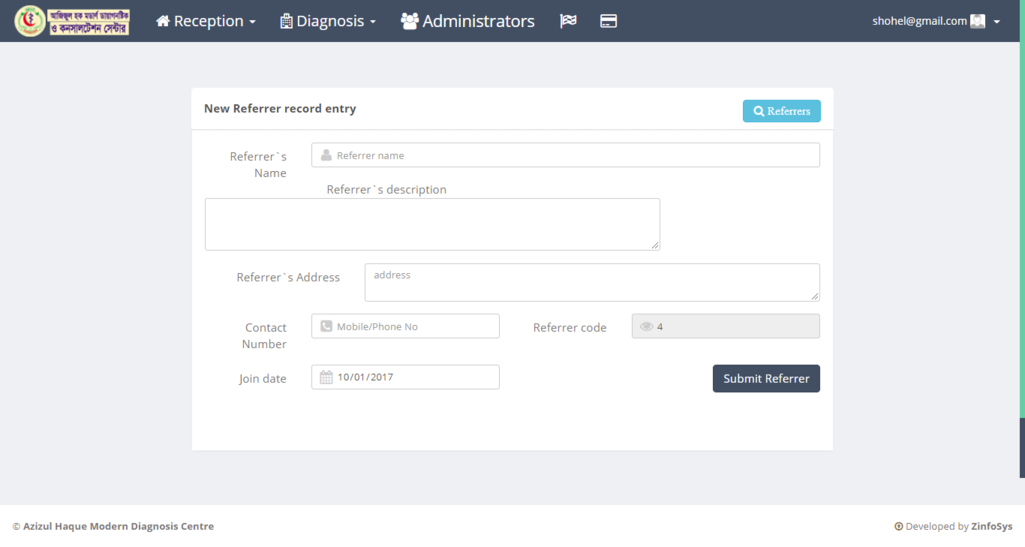The height and width of the screenshot is (547, 1025).
Task: Open the Reception dropdown menu
Action: 206,21
